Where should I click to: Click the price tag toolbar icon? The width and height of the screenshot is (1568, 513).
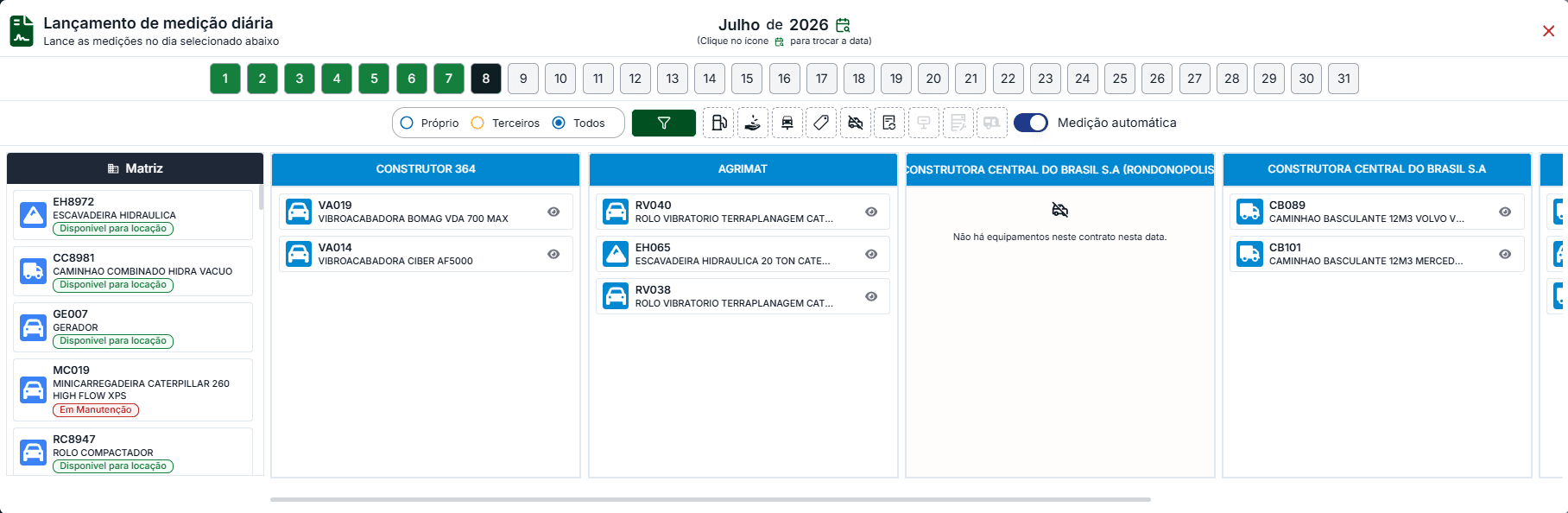coord(821,123)
